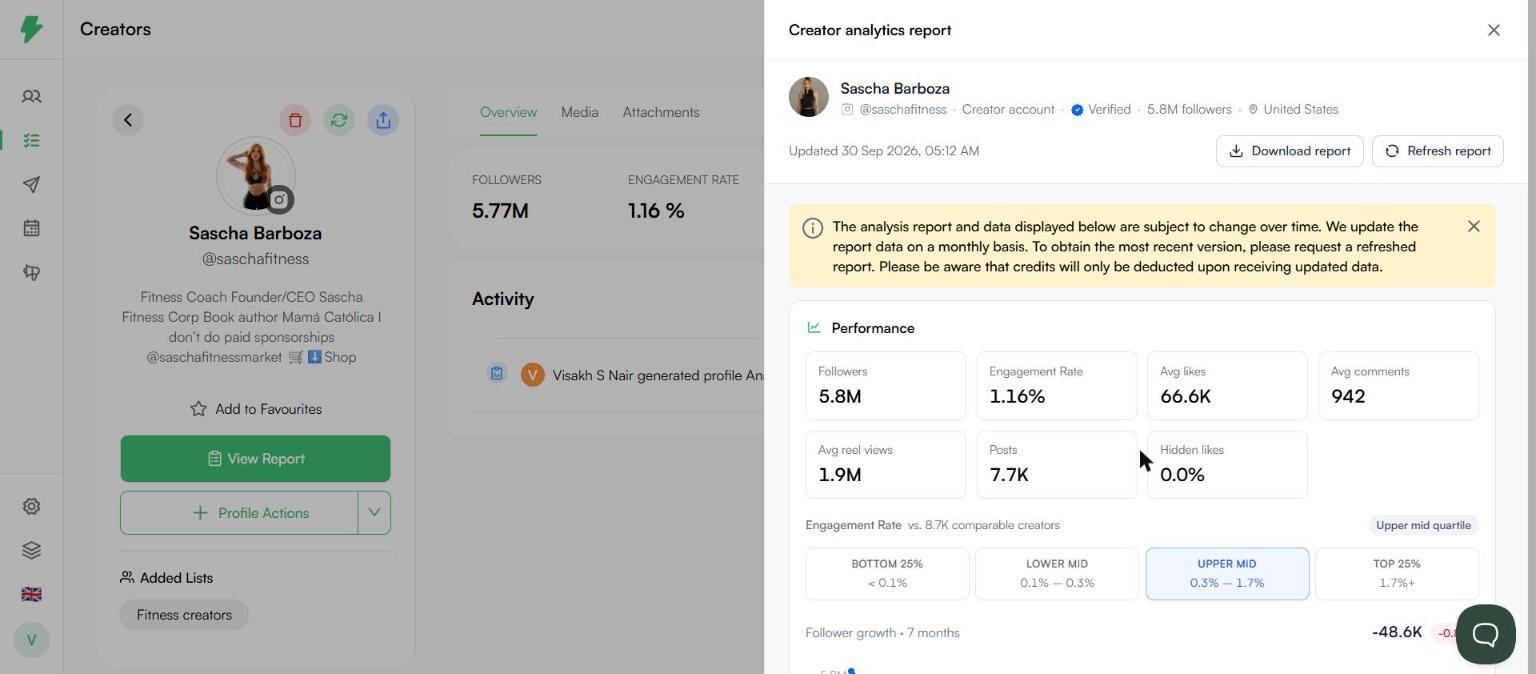Click the Upper mid quartile badge

(1423, 525)
